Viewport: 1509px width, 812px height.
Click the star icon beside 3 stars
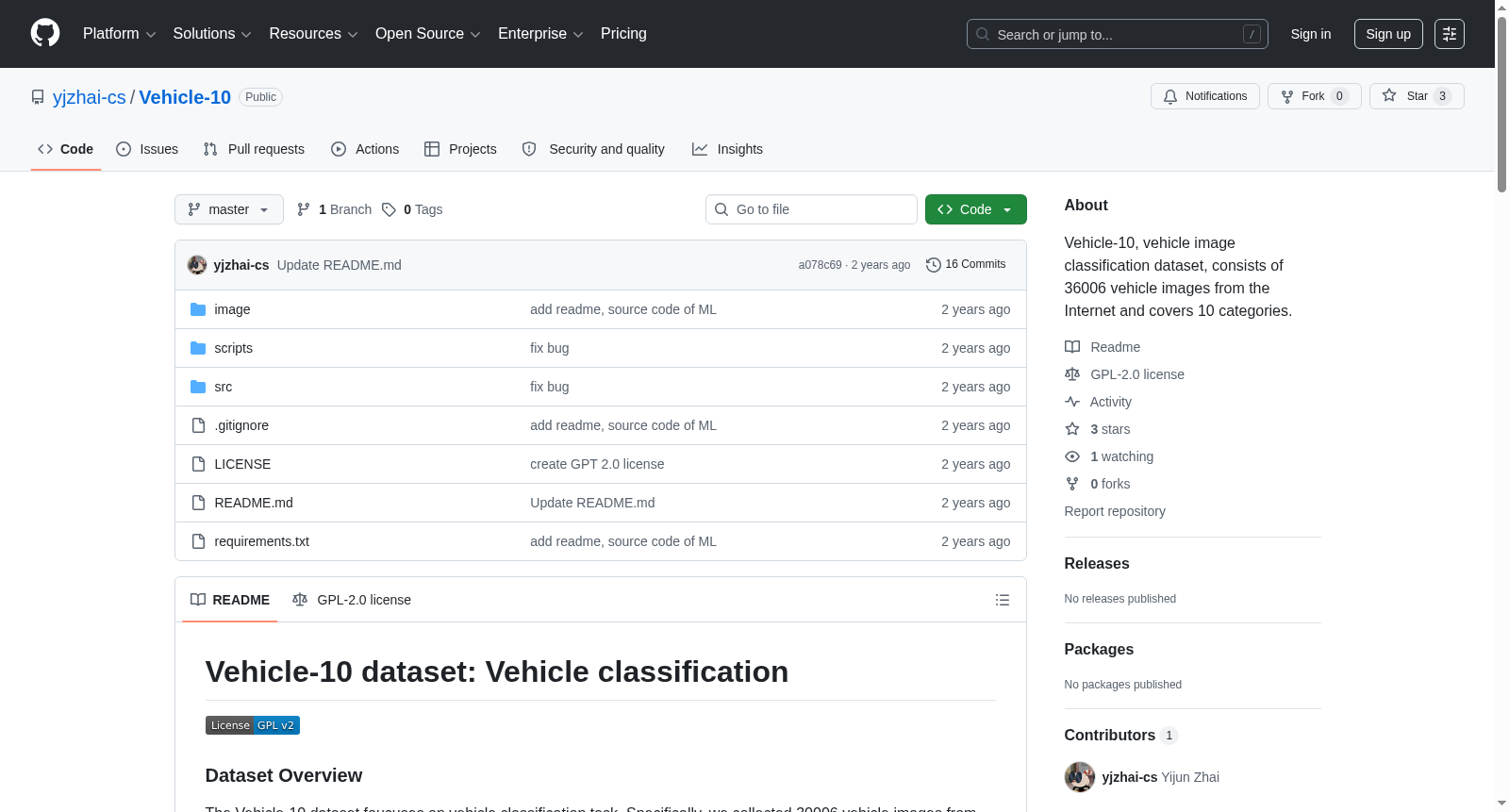point(1072,429)
